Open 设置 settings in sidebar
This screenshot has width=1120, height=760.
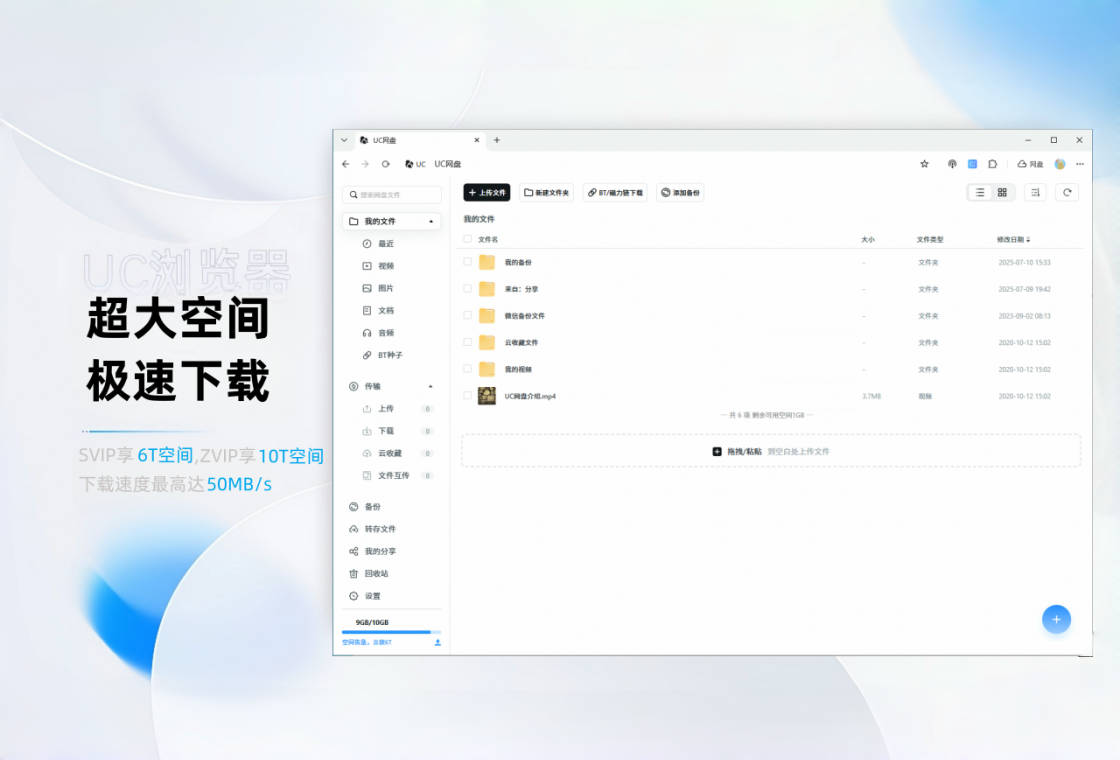point(372,596)
